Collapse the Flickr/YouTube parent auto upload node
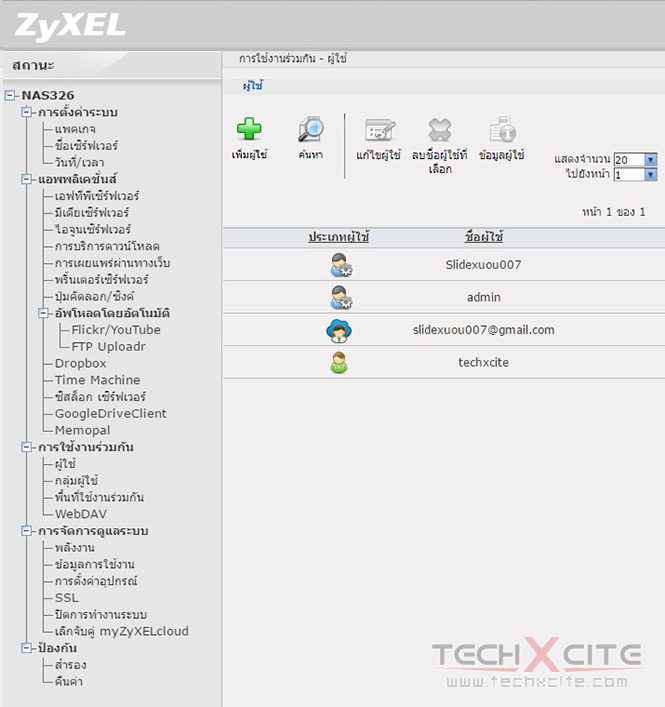The height and width of the screenshot is (707, 665). click(44, 314)
